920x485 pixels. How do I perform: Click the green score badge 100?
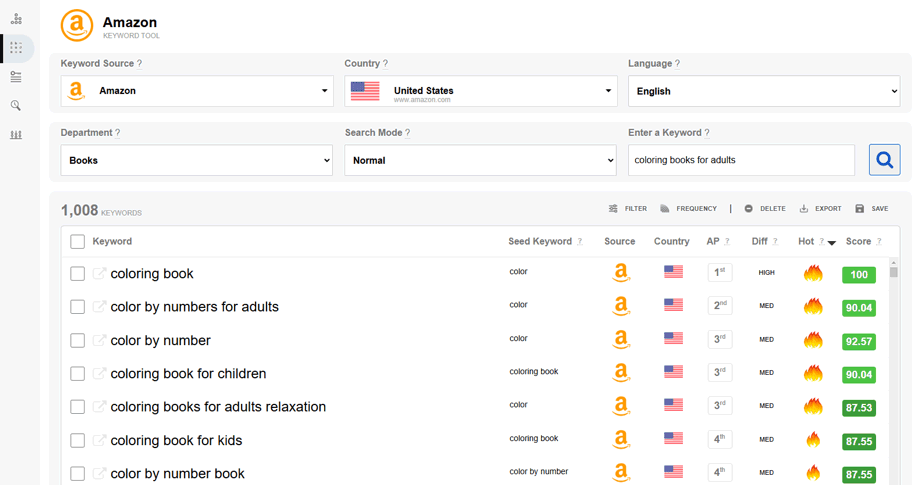pos(859,274)
